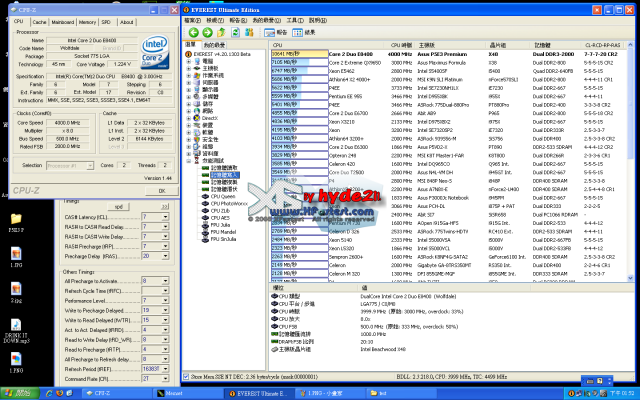Click the >> button in the timings panel

(164, 207)
